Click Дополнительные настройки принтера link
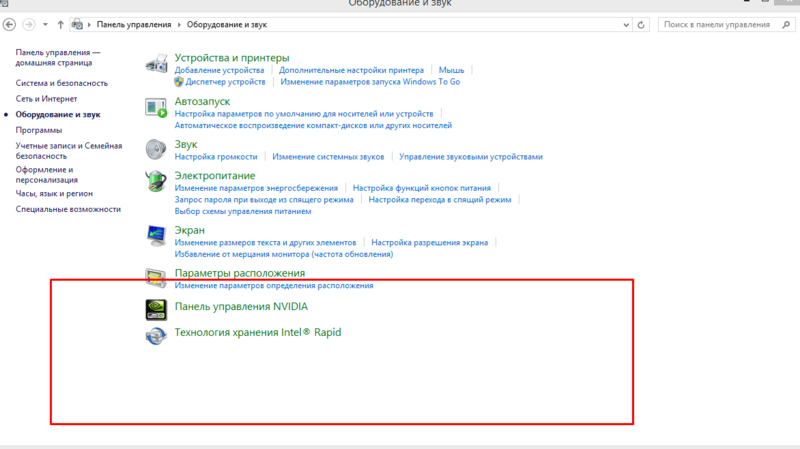 (351, 70)
